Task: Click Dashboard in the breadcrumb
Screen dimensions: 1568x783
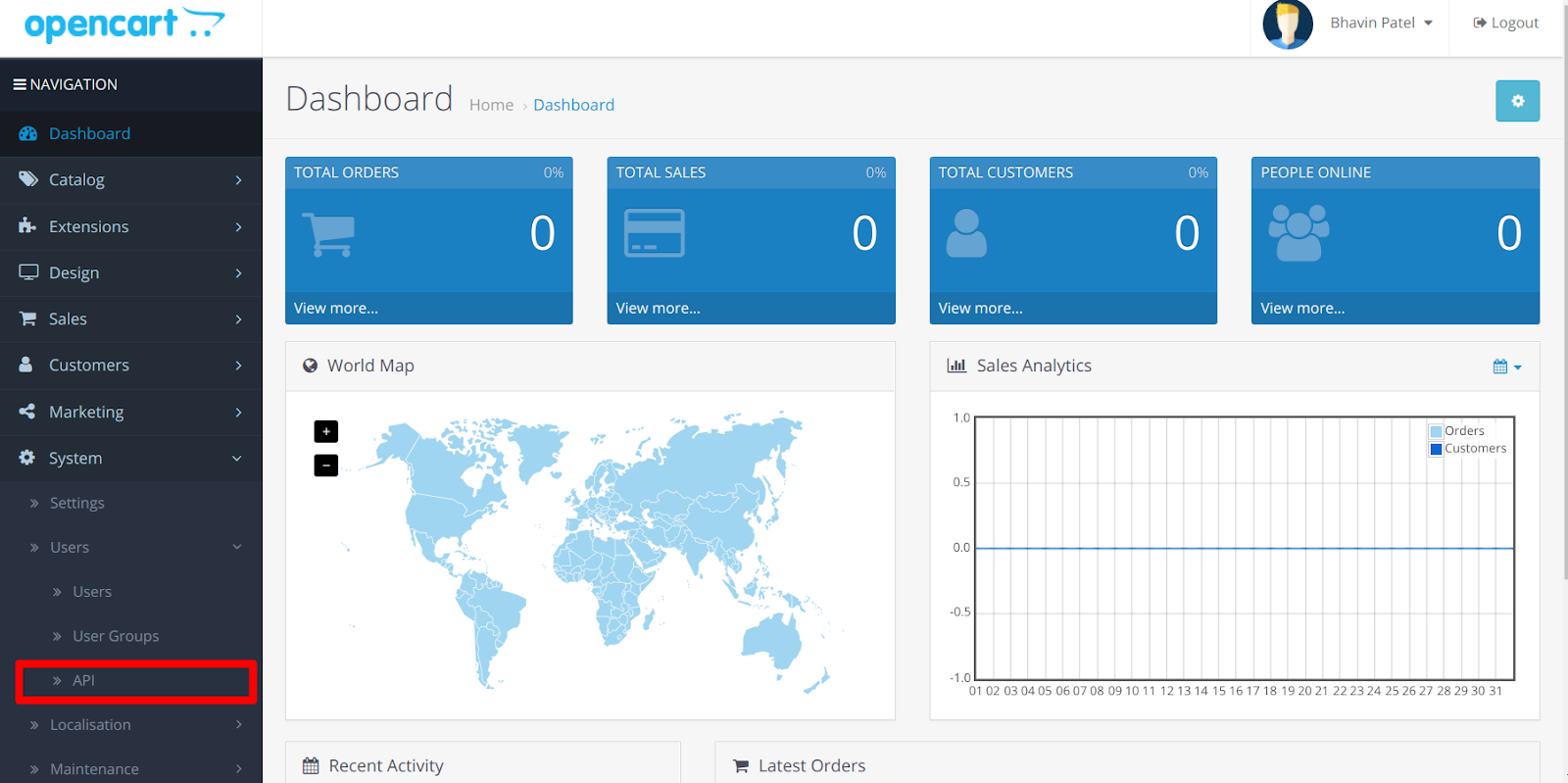Action: 574,105
